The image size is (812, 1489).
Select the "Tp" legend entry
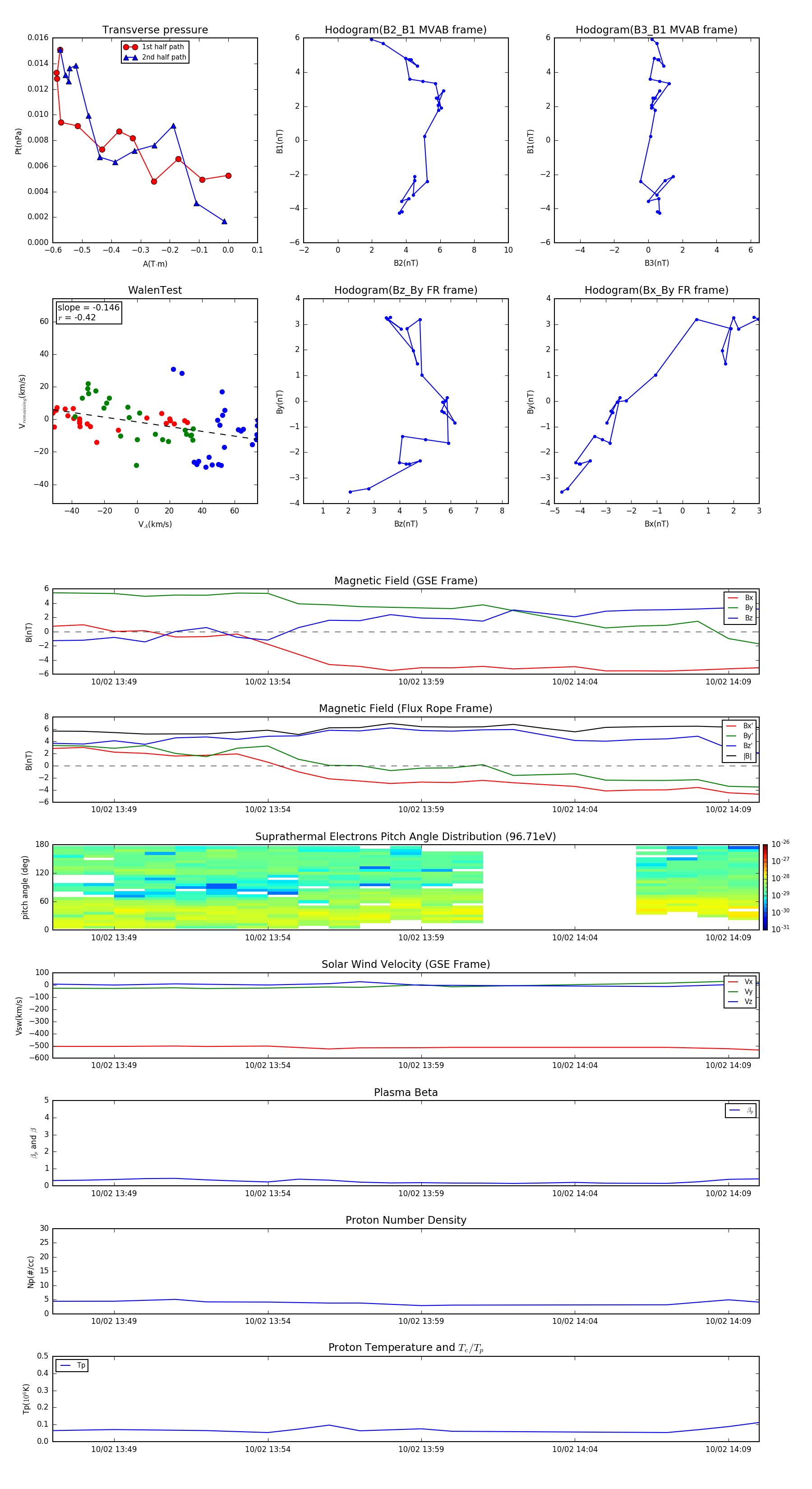[73, 1365]
